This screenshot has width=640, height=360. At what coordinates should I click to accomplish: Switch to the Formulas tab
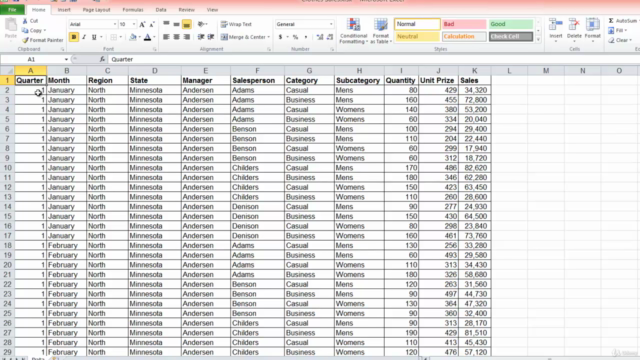pos(133,9)
